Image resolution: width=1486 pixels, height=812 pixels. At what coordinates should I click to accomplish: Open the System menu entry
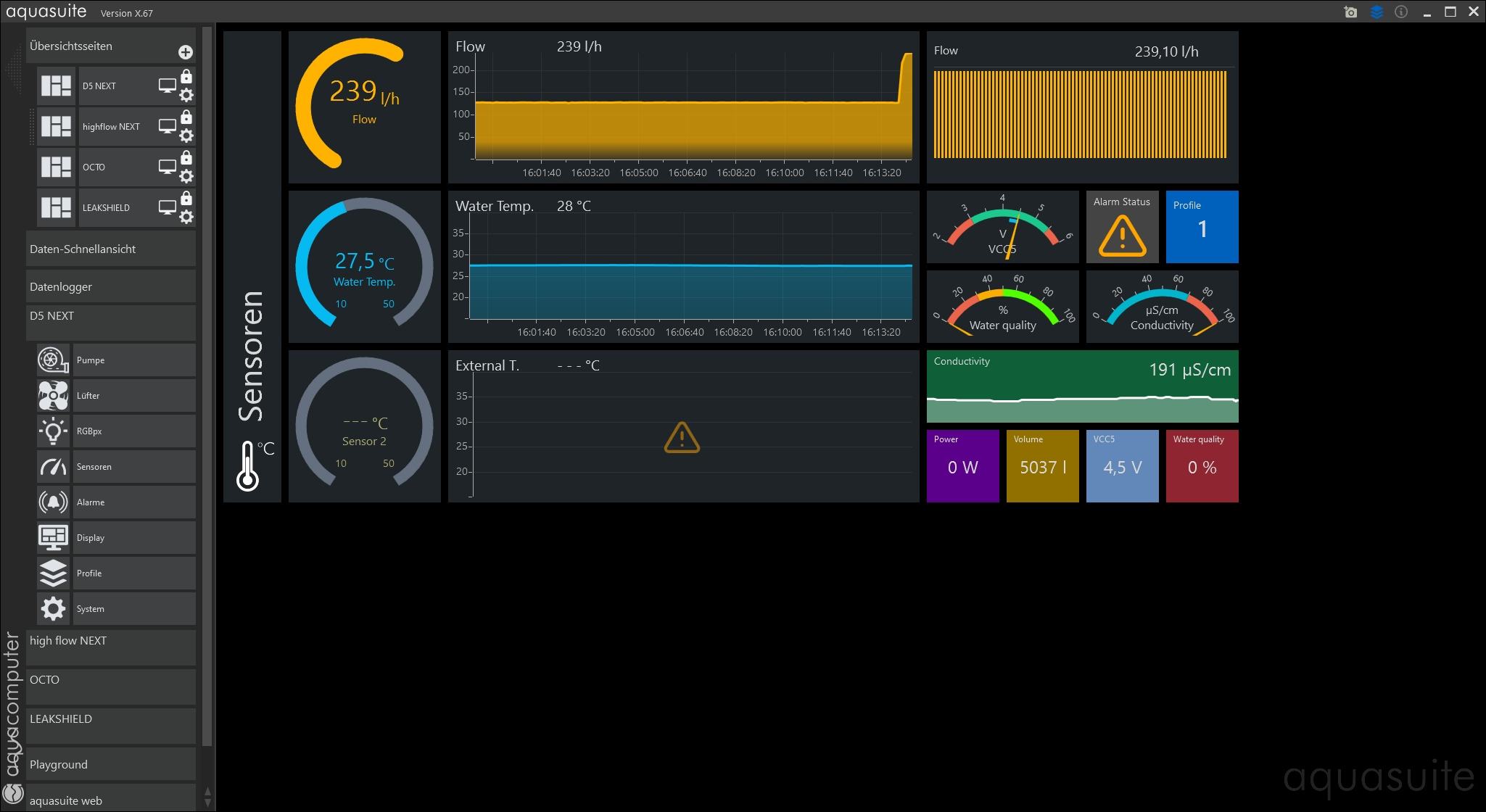[134, 609]
